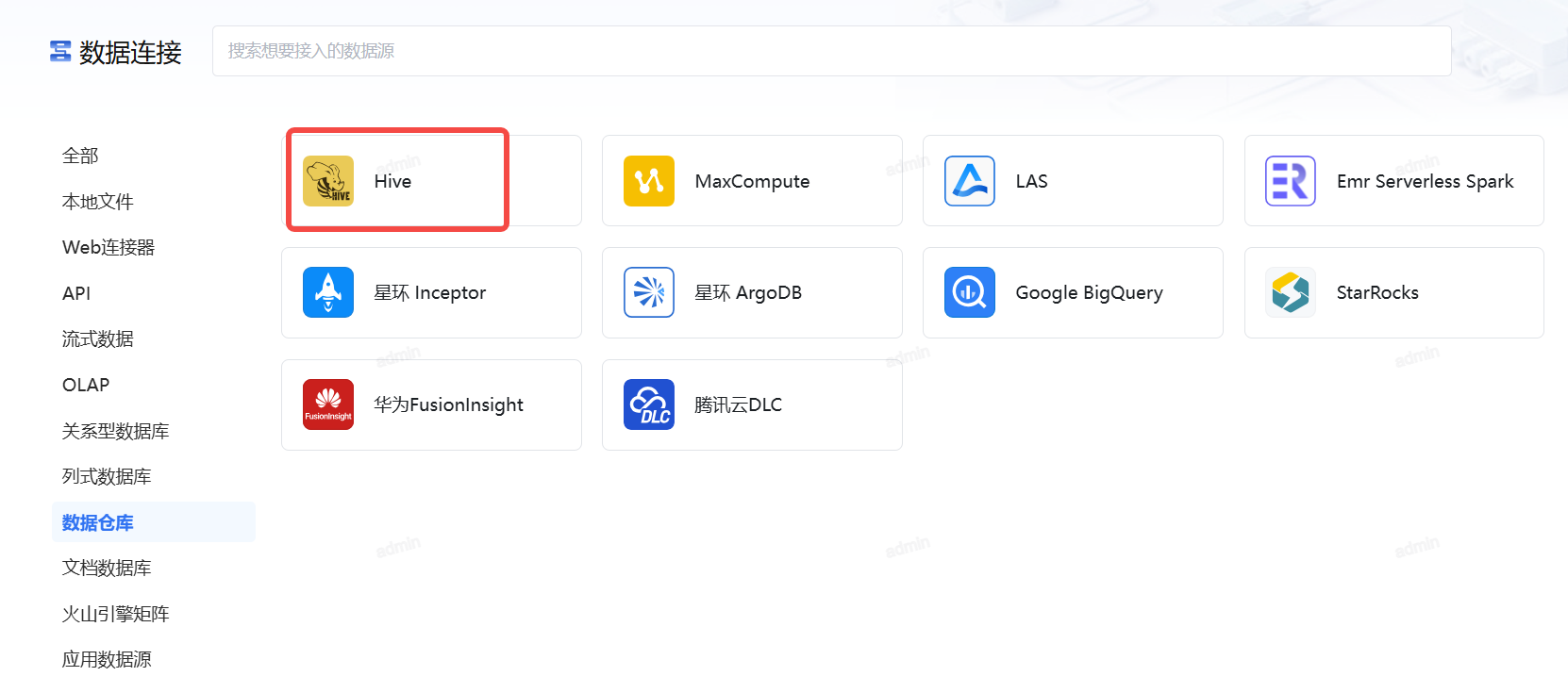
Task: Click the blue LAS logo icon
Action: click(x=970, y=181)
